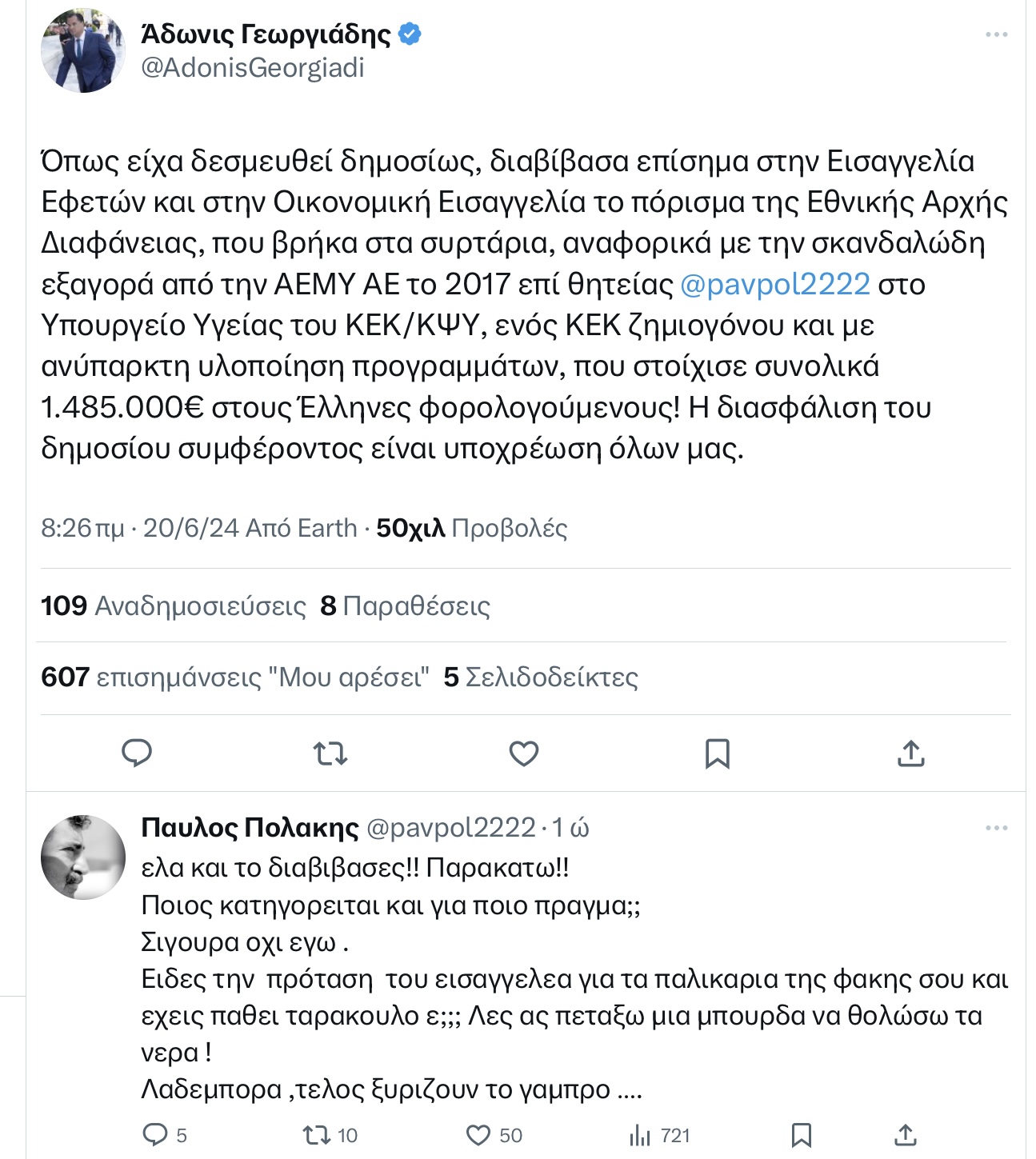Bookmark Παυλος Πολακης's reply

tap(801, 1135)
